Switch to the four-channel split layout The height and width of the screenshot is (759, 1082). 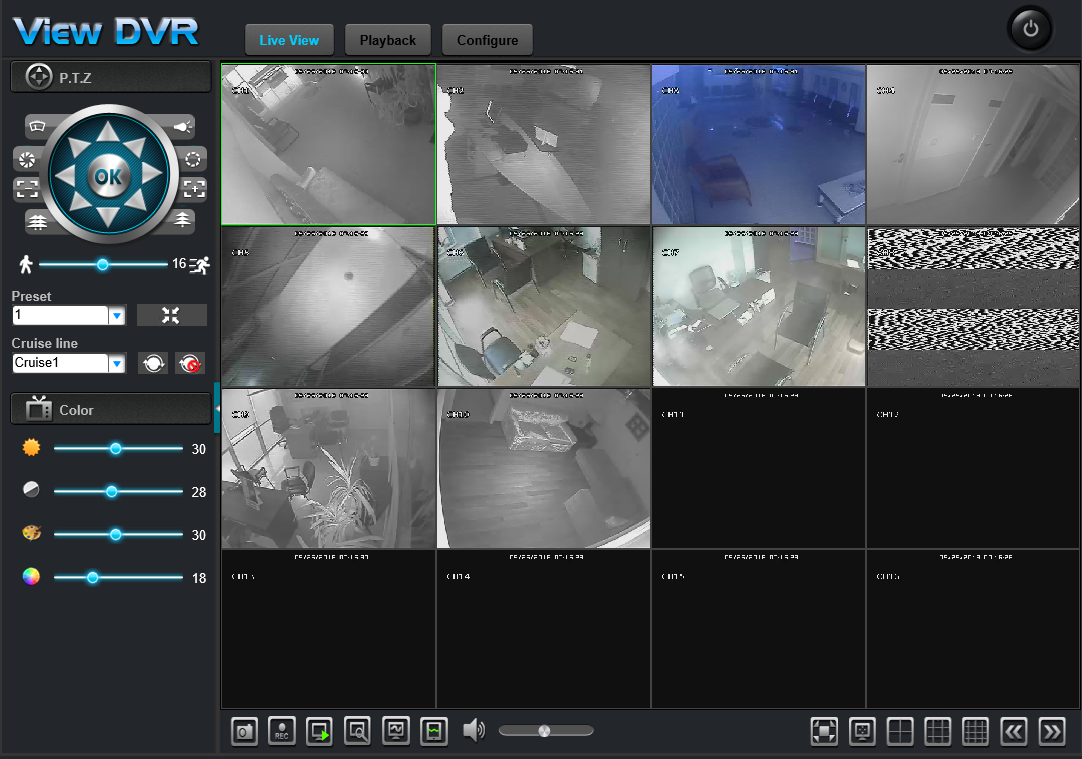[x=900, y=731]
